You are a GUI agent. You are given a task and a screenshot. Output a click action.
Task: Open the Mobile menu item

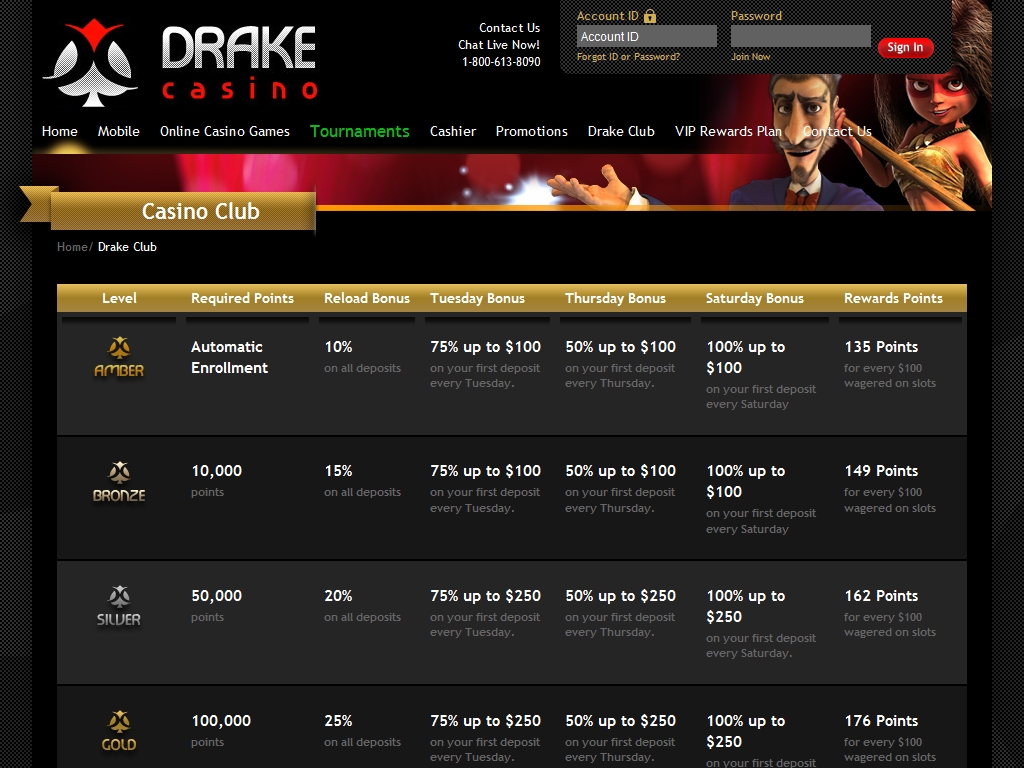coord(119,131)
